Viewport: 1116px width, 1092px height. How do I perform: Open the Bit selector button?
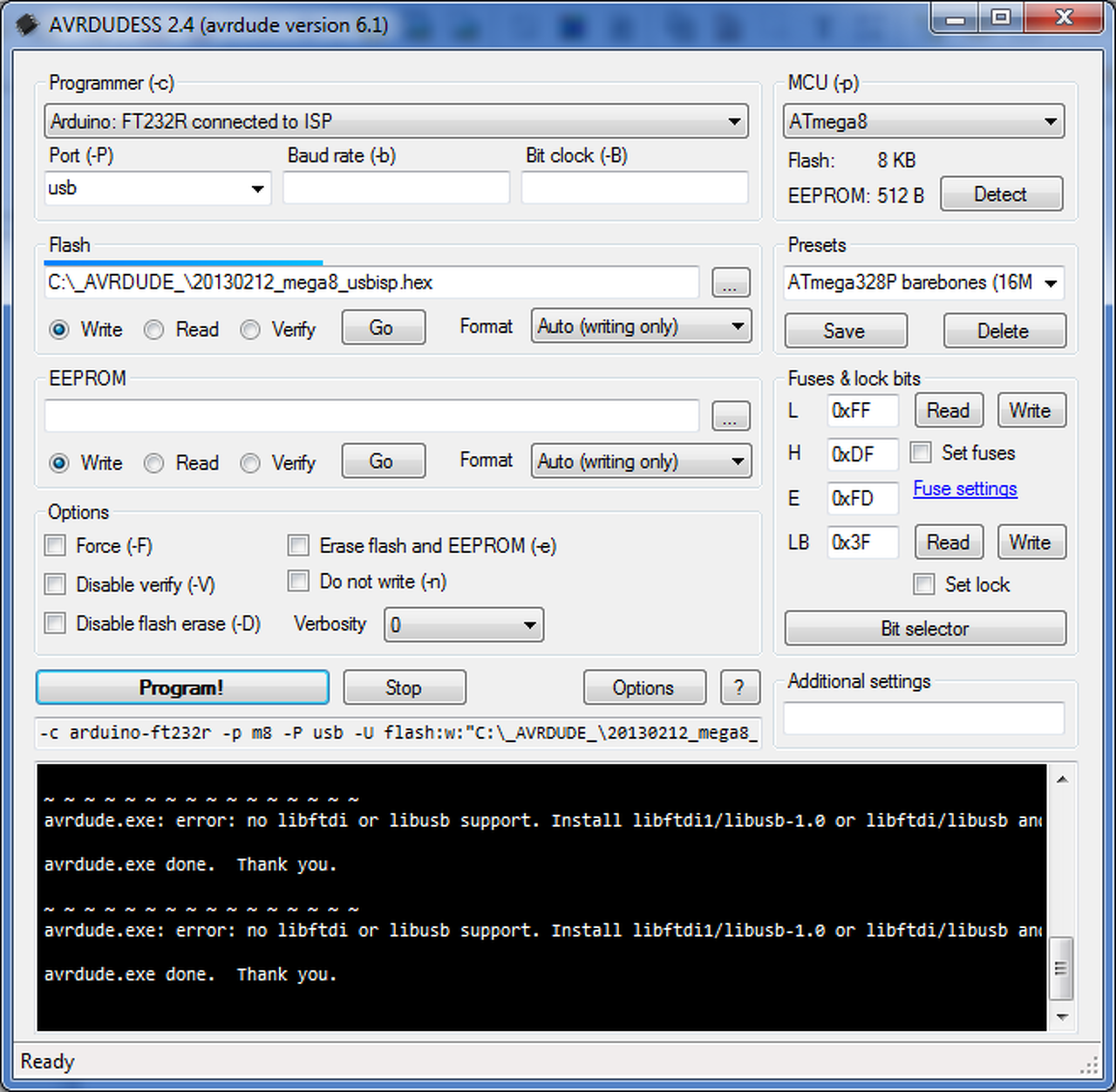(925, 628)
